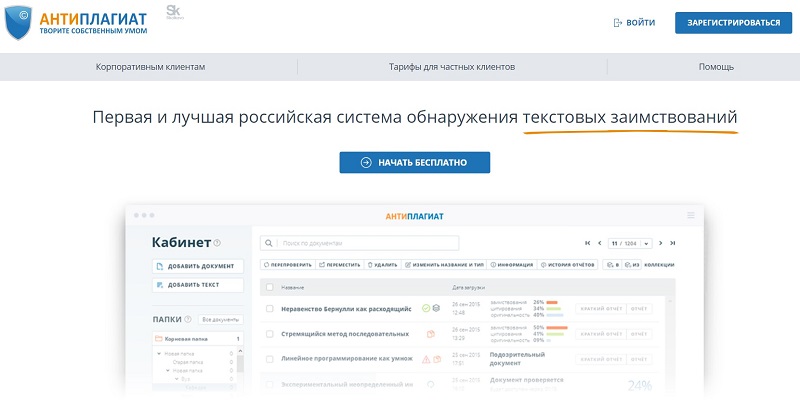Image resolution: width=800 pixels, height=404 pixels.
Task: Open Краткий отчёт for Линейное программирование
Action: (601, 359)
